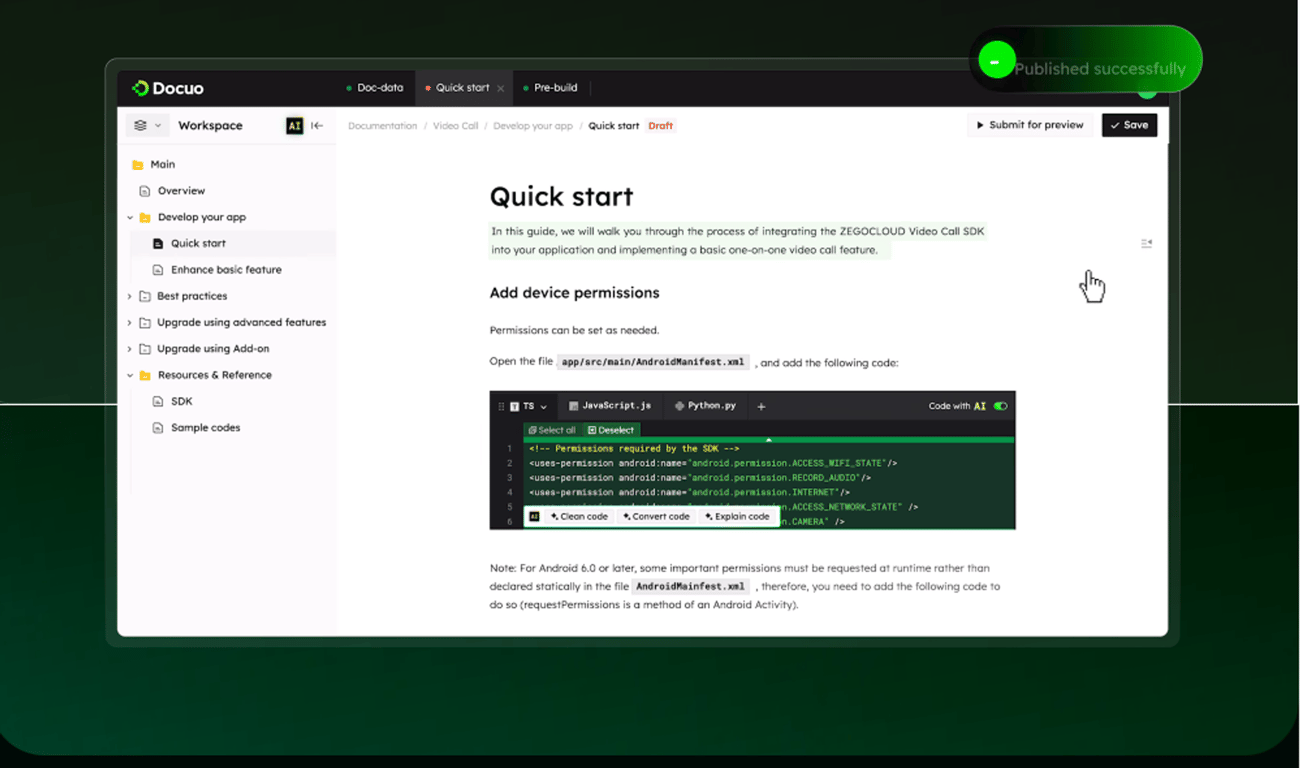This screenshot has height=768, width=1300.
Task: Click the AndroidMainfest.xml inline code
Action: 692,586
